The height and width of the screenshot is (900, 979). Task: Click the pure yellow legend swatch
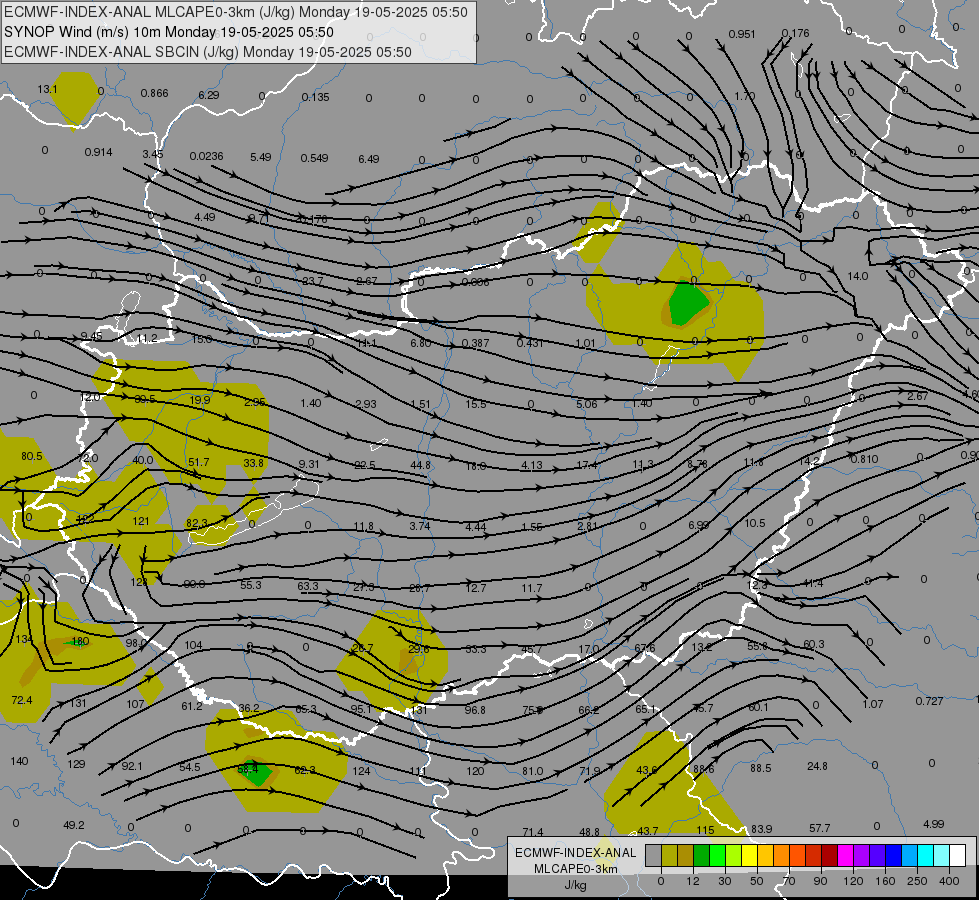coord(749,855)
